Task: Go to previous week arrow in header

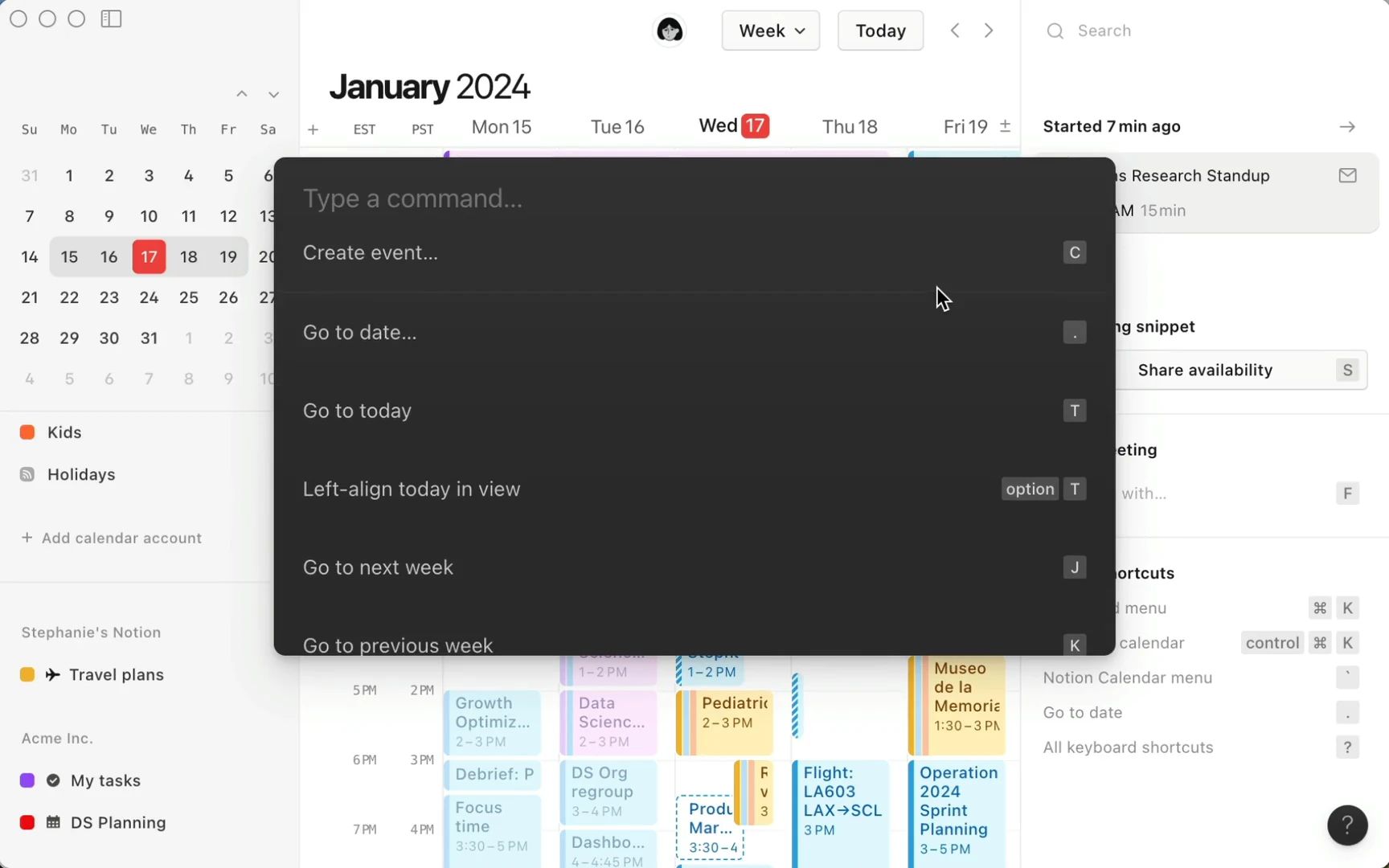Action: pyautogui.click(x=955, y=31)
